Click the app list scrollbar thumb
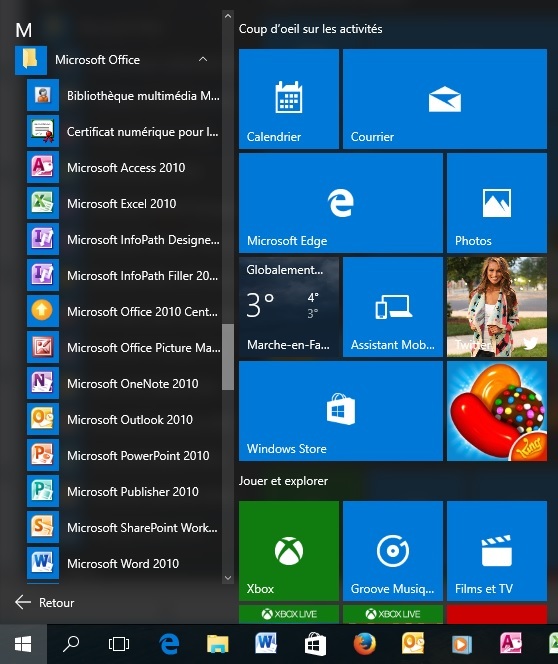Viewport: 558px width, 664px height. (228, 357)
